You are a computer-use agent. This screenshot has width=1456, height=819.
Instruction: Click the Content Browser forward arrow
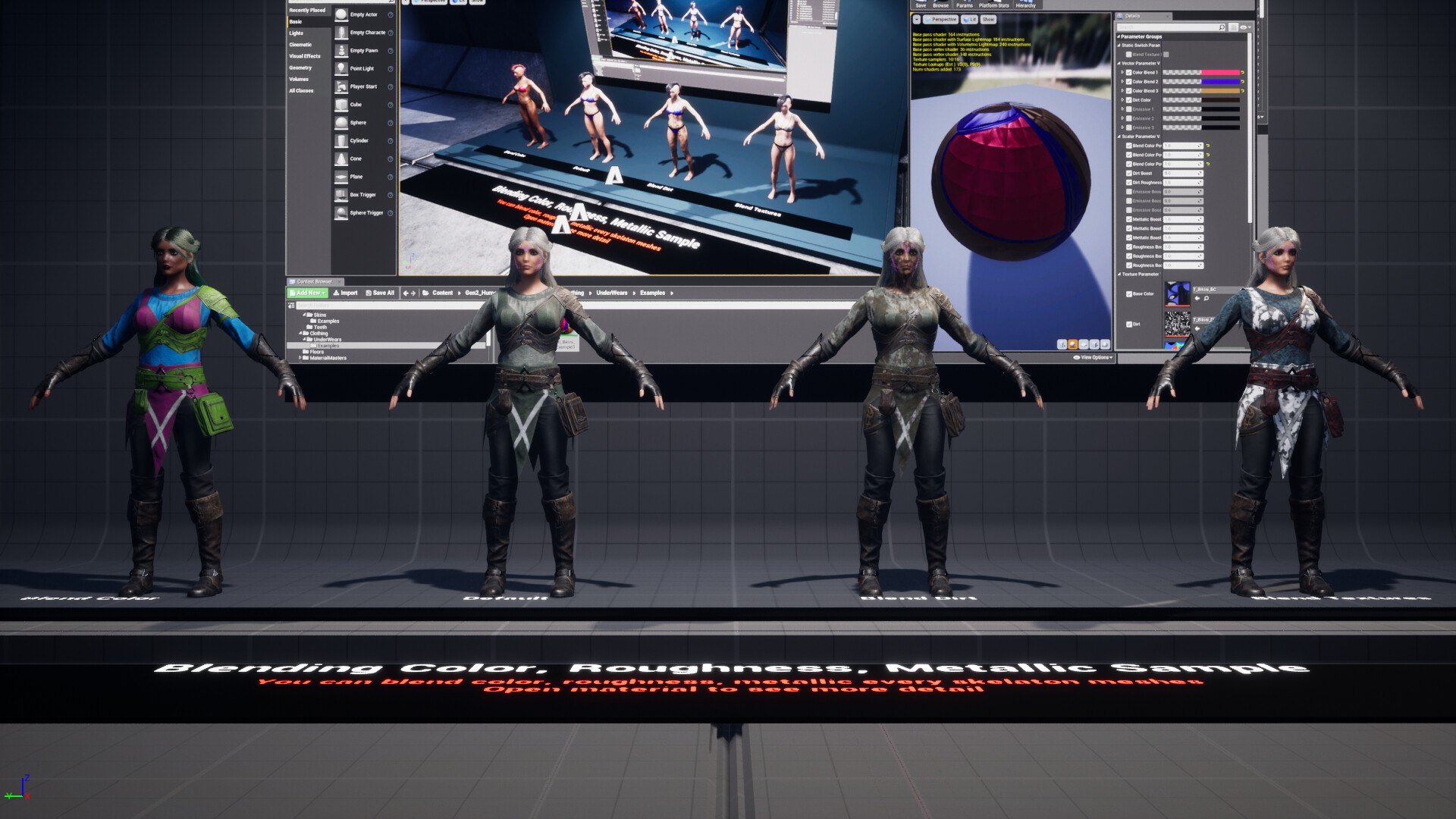(413, 293)
